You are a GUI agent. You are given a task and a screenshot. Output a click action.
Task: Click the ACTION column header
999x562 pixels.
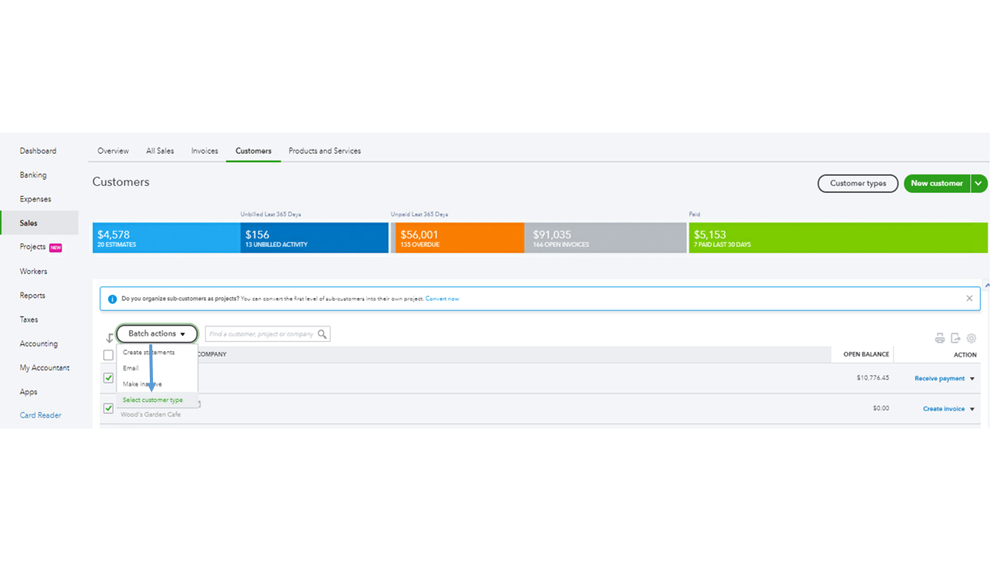pyautogui.click(x=965, y=355)
